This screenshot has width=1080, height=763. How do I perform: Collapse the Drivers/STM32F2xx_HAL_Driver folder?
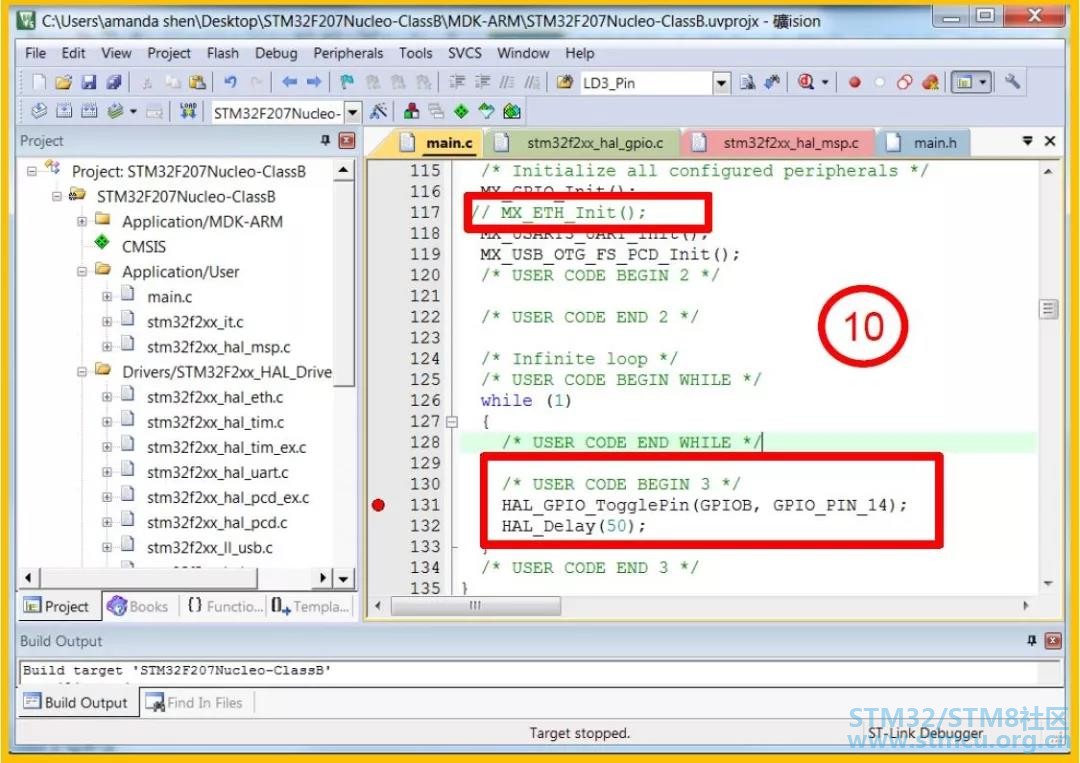tap(82, 372)
